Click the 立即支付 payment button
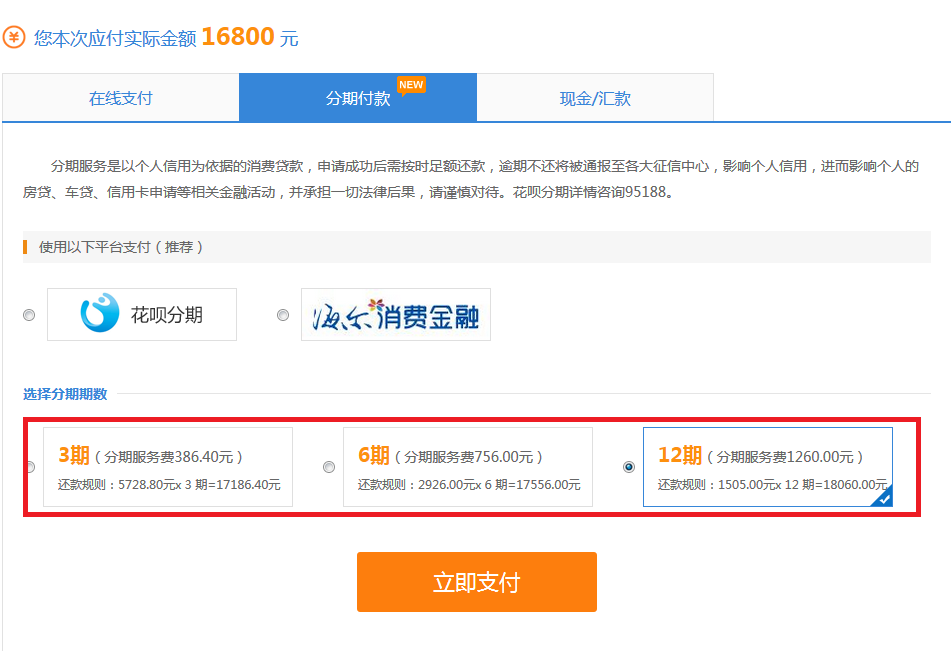Viewport: 951px width, 651px height. (476, 582)
